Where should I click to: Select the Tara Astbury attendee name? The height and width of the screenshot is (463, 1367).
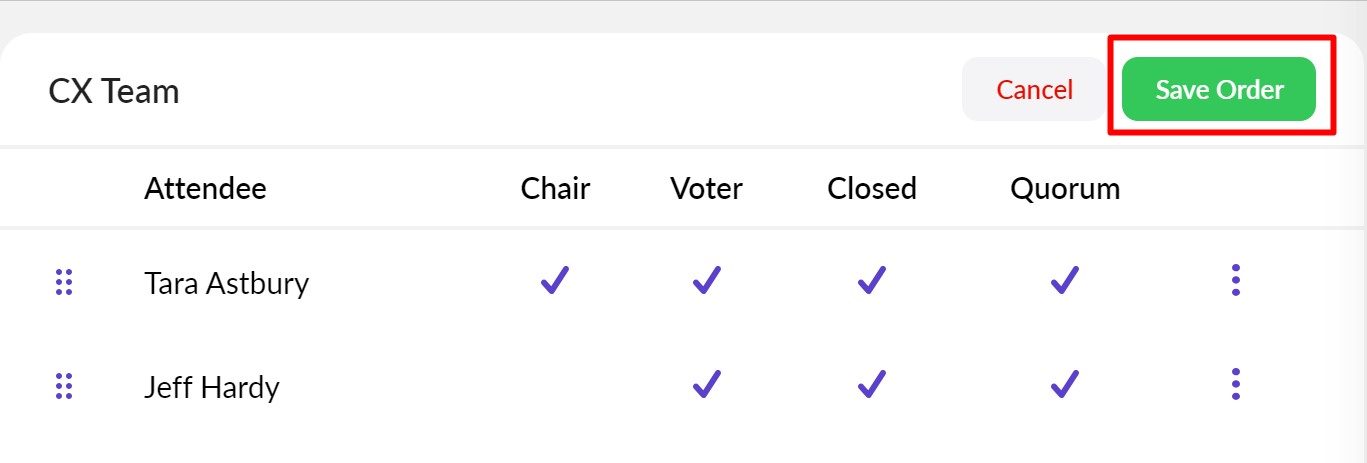pos(226,284)
